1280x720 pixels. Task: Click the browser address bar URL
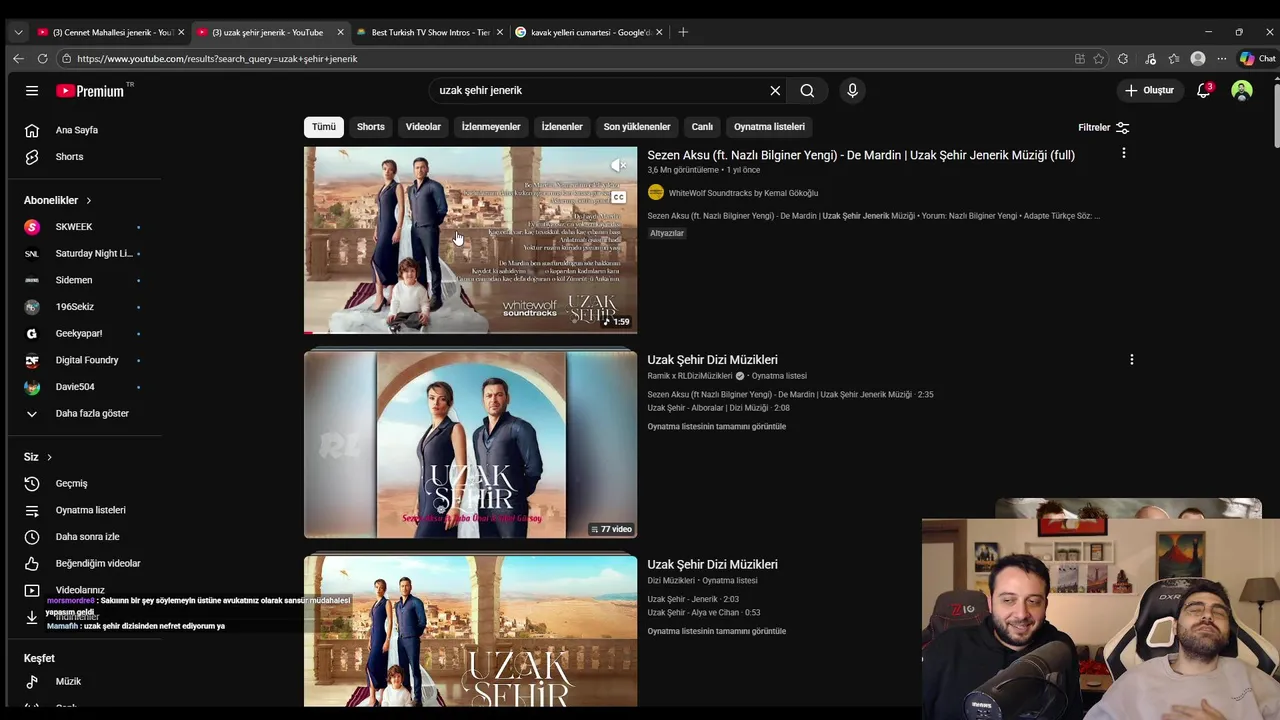[217, 59]
